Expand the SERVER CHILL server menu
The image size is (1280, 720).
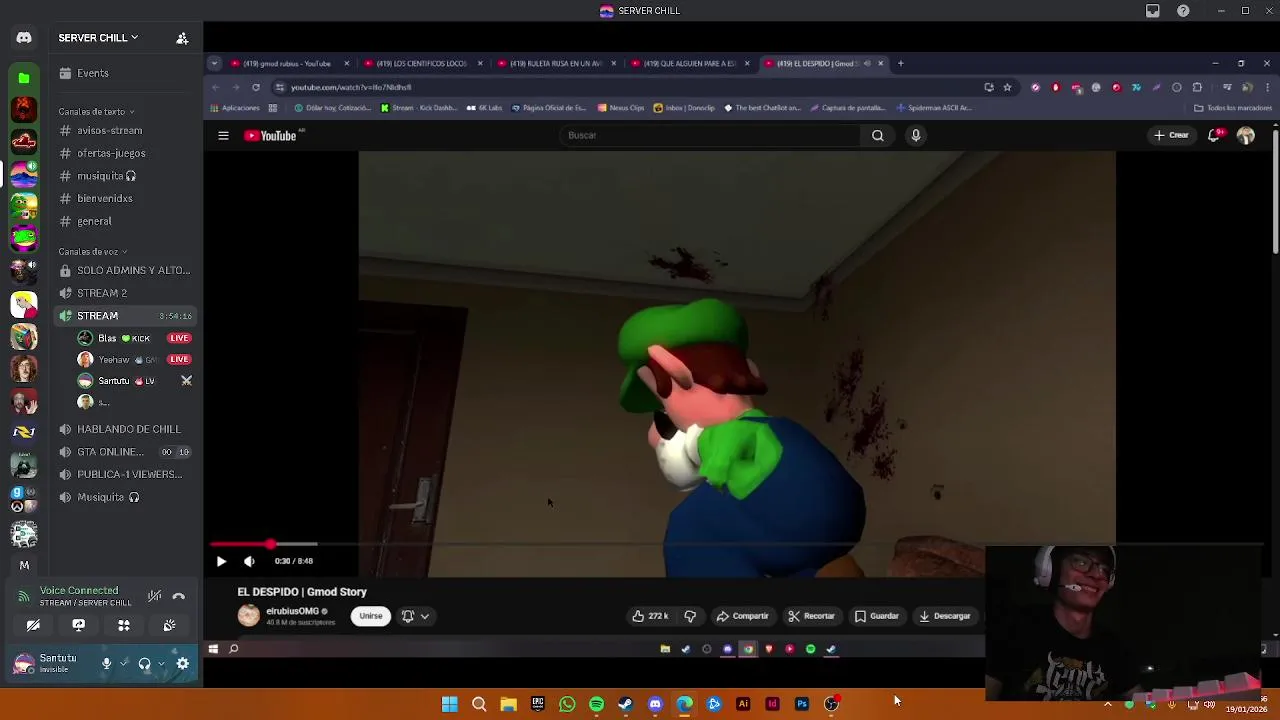click(98, 38)
